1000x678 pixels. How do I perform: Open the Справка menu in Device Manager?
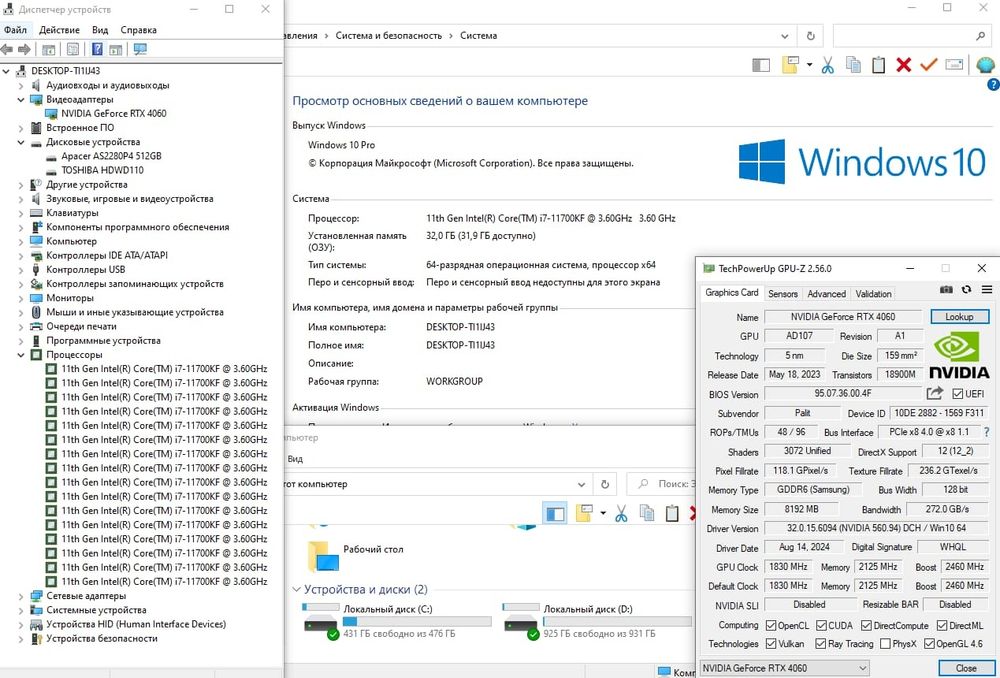point(138,30)
